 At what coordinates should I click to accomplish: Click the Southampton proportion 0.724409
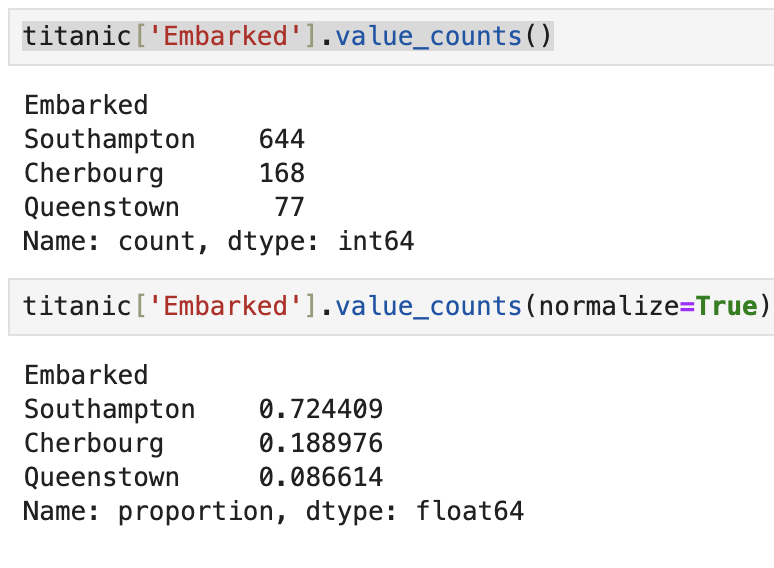321,409
